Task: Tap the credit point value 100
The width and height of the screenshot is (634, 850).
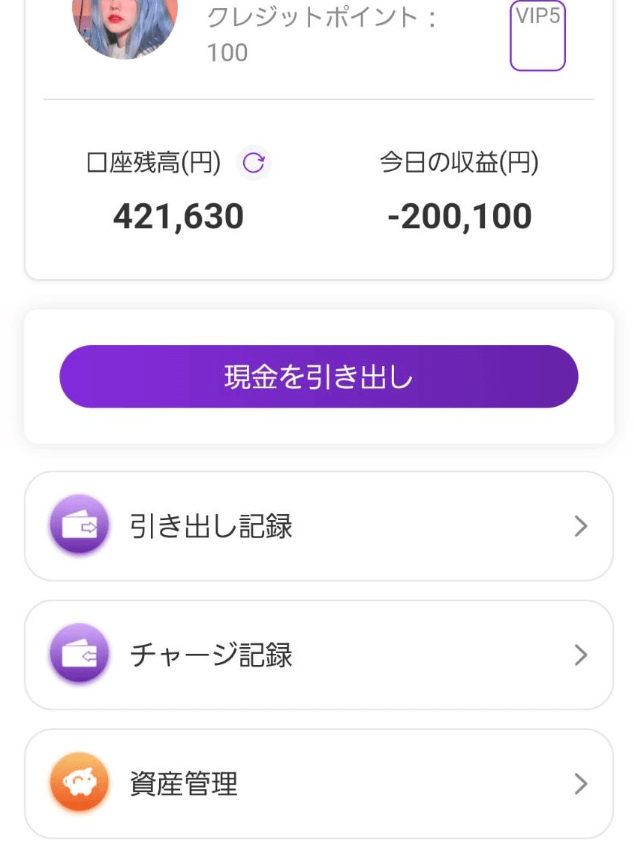Action: coord(227,52)
